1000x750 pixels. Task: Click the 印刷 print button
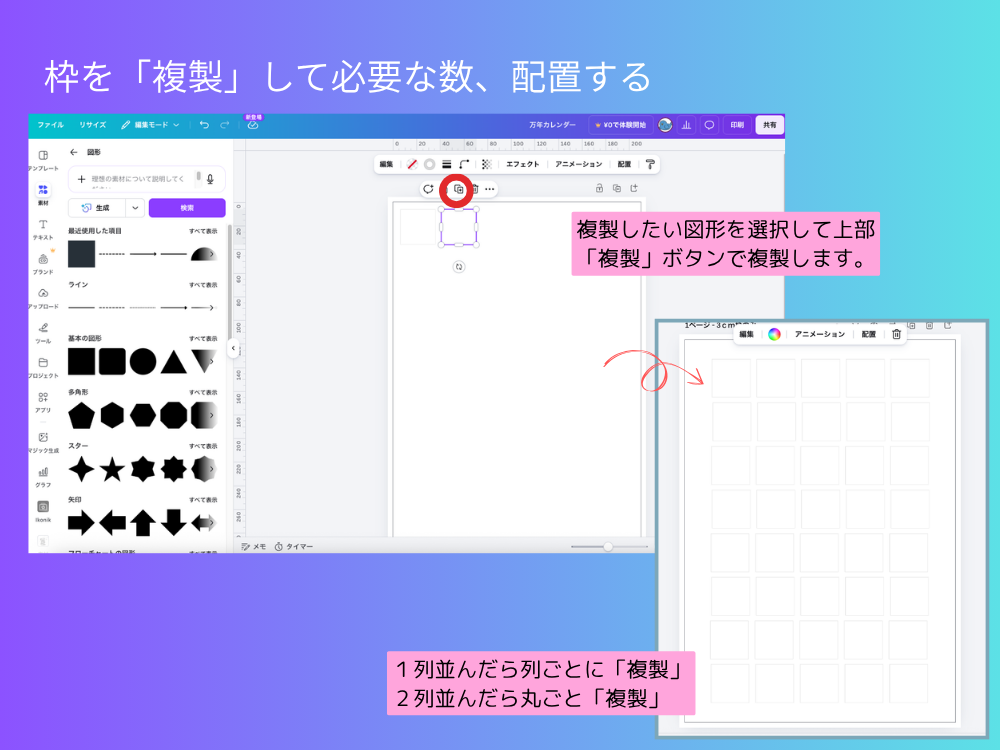[737, 125]
